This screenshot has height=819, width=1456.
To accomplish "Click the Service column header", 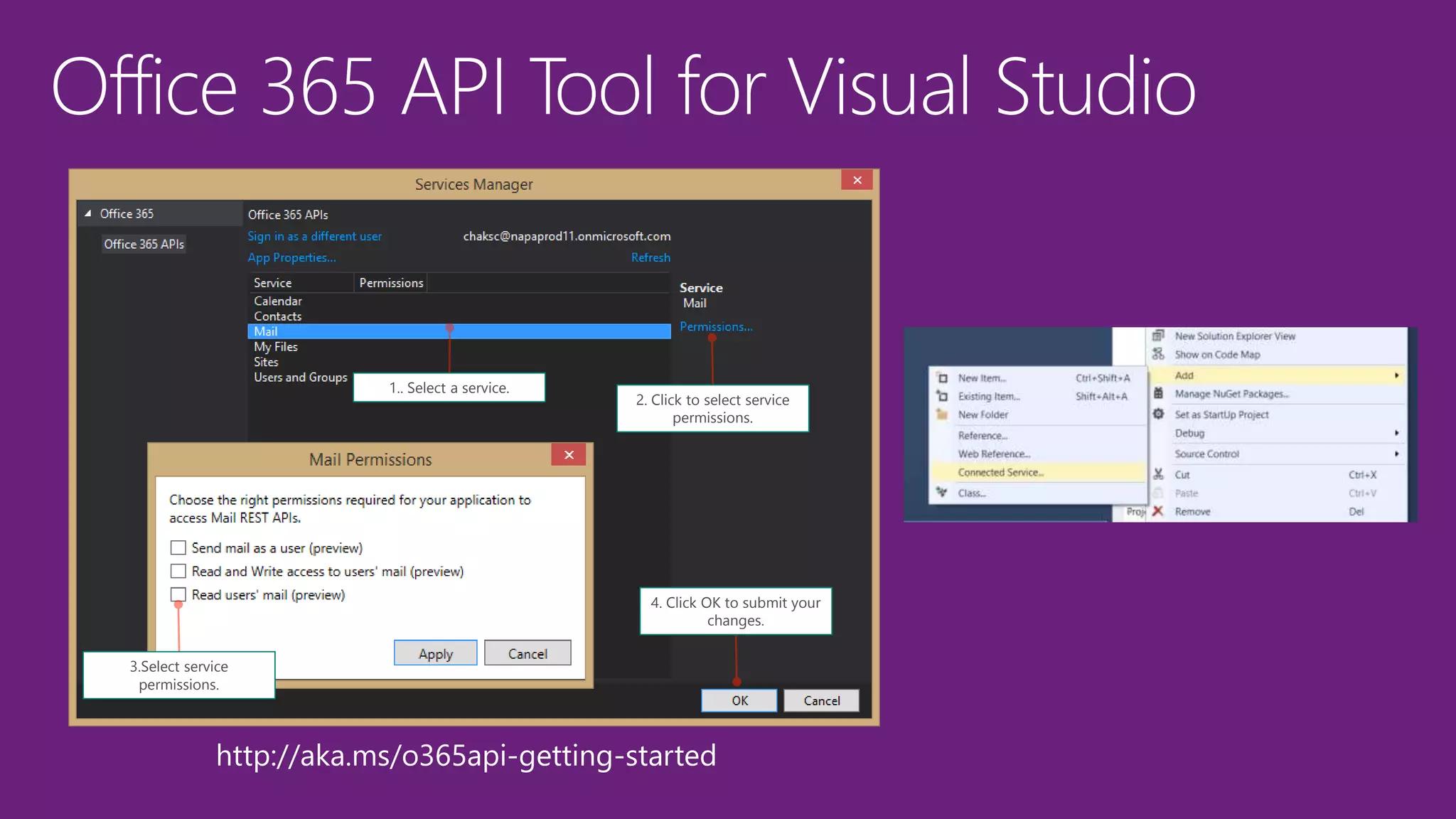I will 301,283.
